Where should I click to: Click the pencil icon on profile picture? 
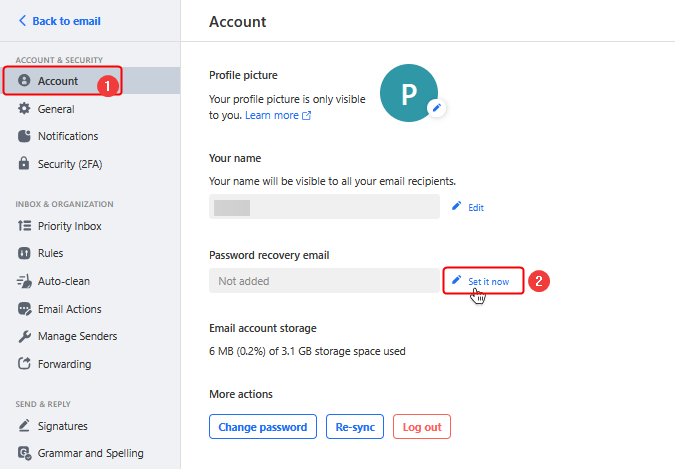[x=435, y=108]
